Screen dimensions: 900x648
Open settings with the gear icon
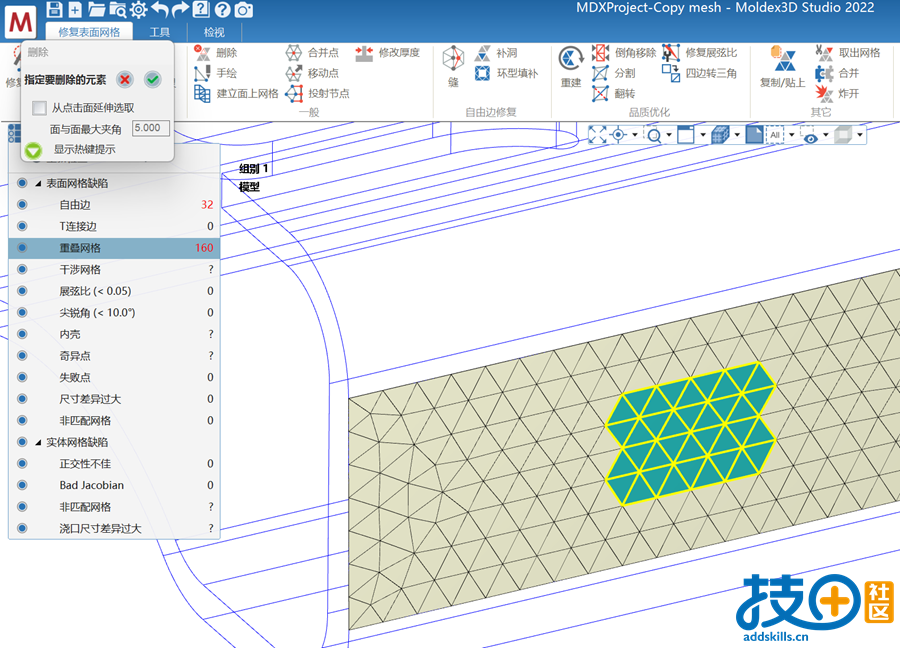click(x=138, y=9)
